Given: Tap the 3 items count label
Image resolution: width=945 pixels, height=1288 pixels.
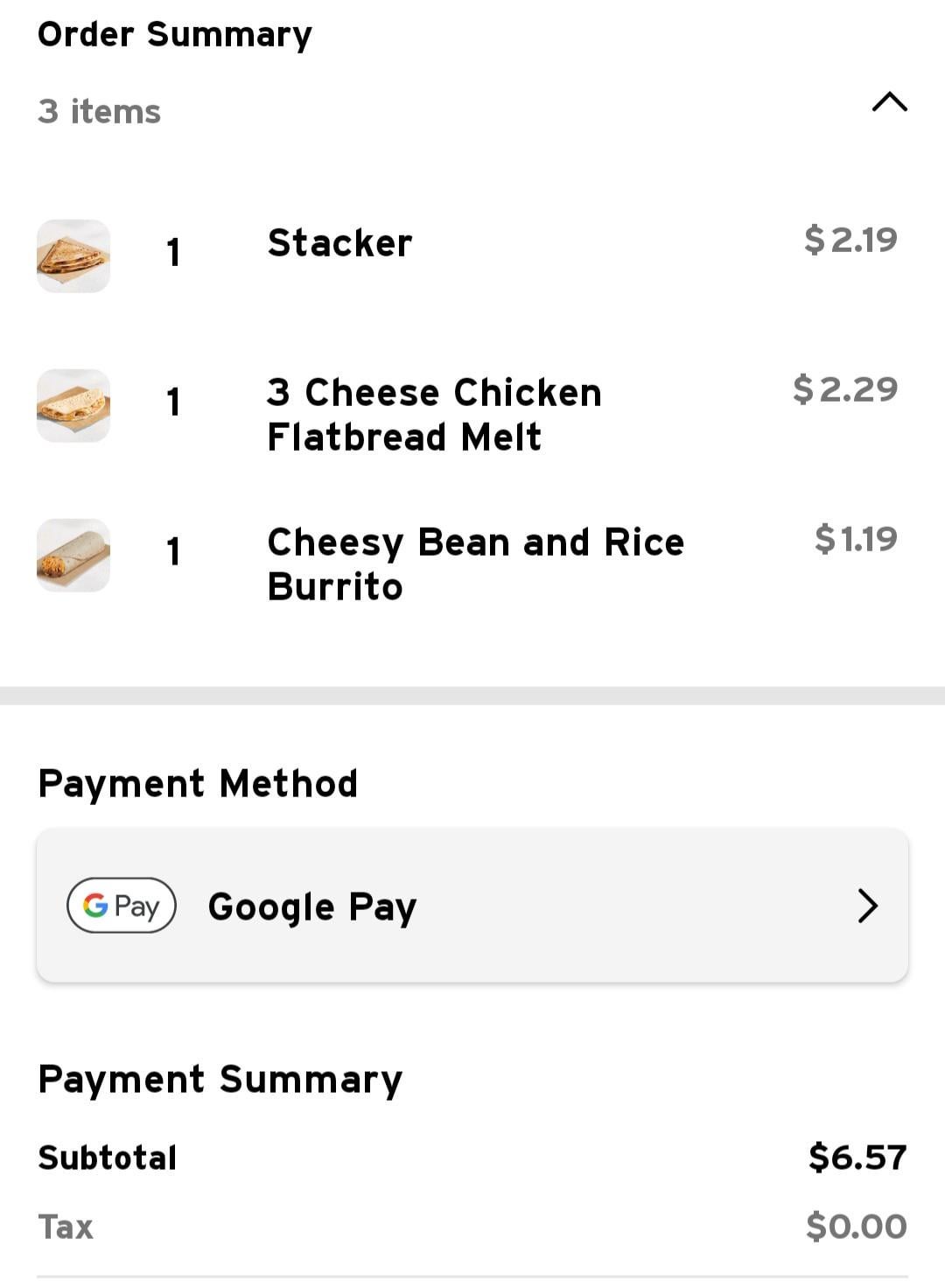Looking at the screenshot, I should point(100,112).
